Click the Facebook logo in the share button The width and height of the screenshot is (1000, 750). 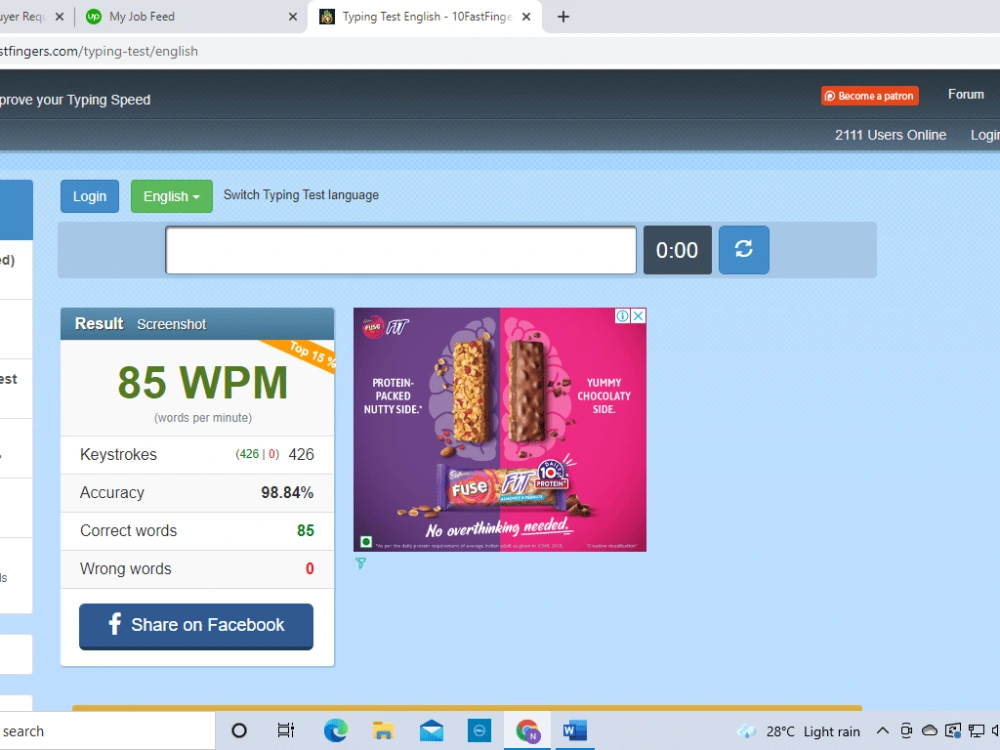(x=115, y=624)
